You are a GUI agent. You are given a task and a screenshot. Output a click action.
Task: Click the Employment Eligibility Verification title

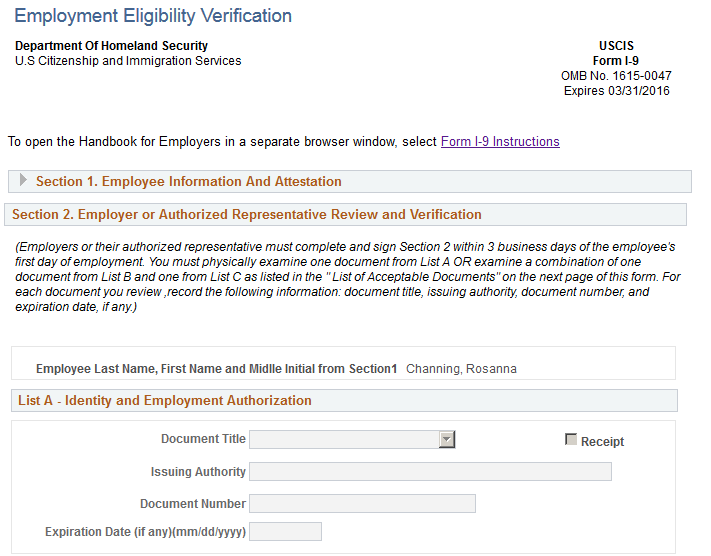153,16
